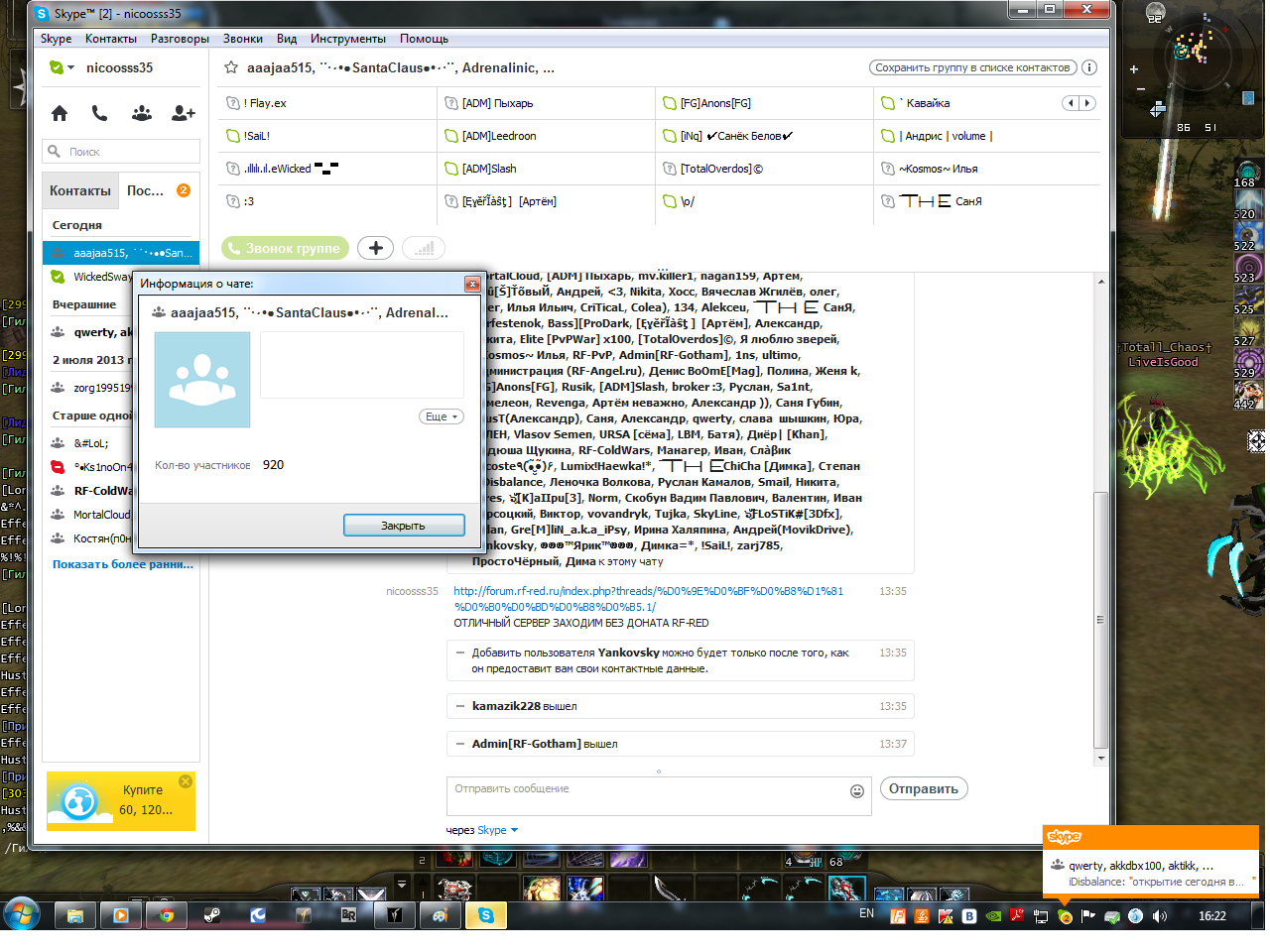Open Windows Media Player taskbar icon
This screenshot has width=1270, height=952.
coord(120,915)
